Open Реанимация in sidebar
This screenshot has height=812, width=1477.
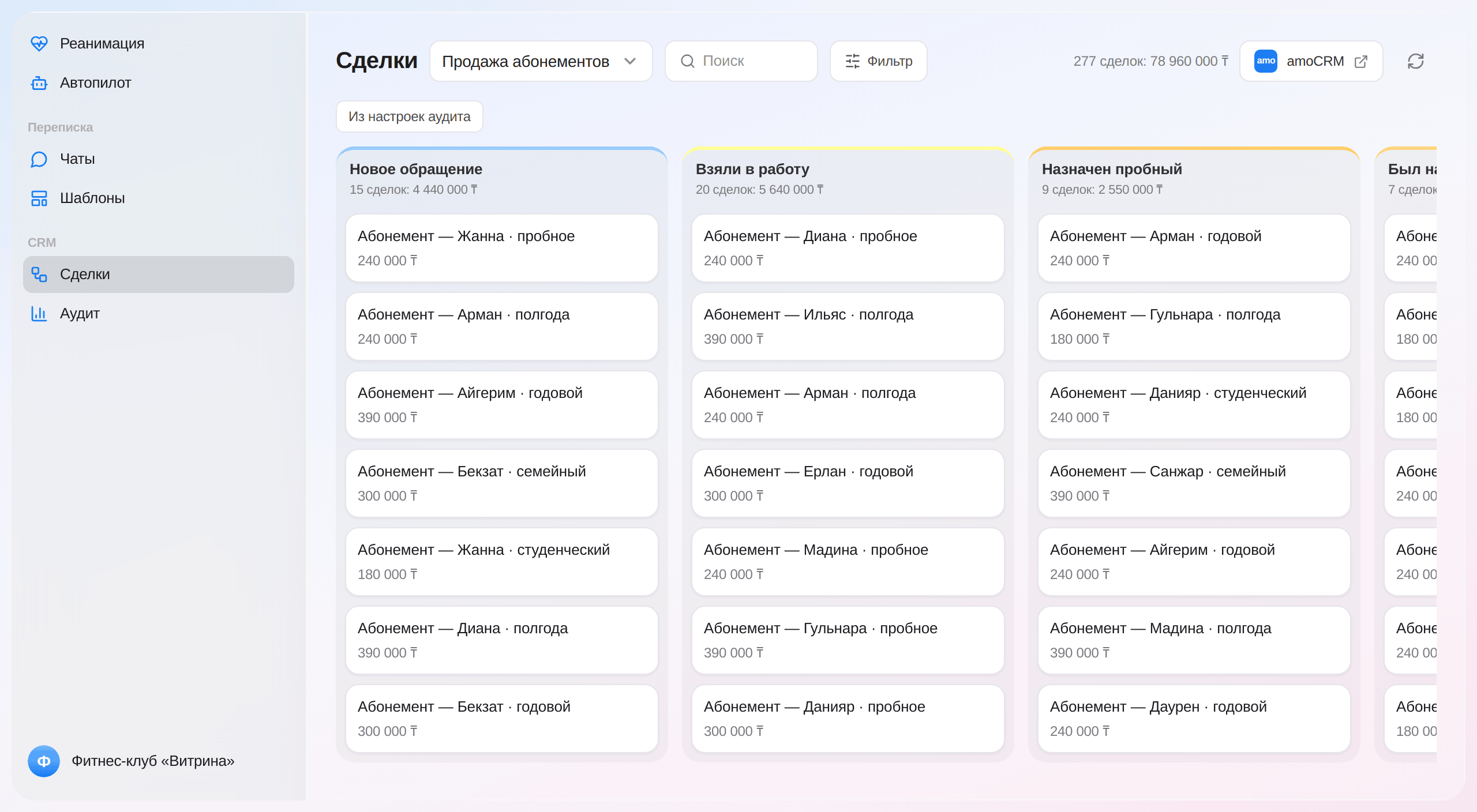click(159, 44)
